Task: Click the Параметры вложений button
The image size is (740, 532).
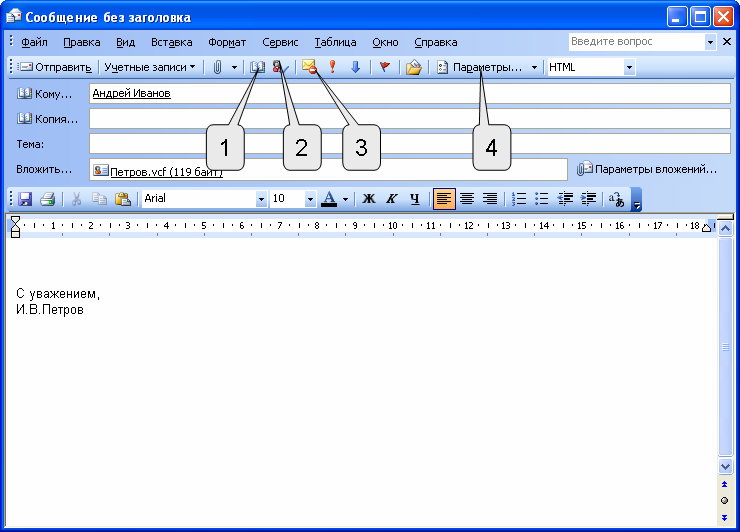Action: (x=647, y=169)
